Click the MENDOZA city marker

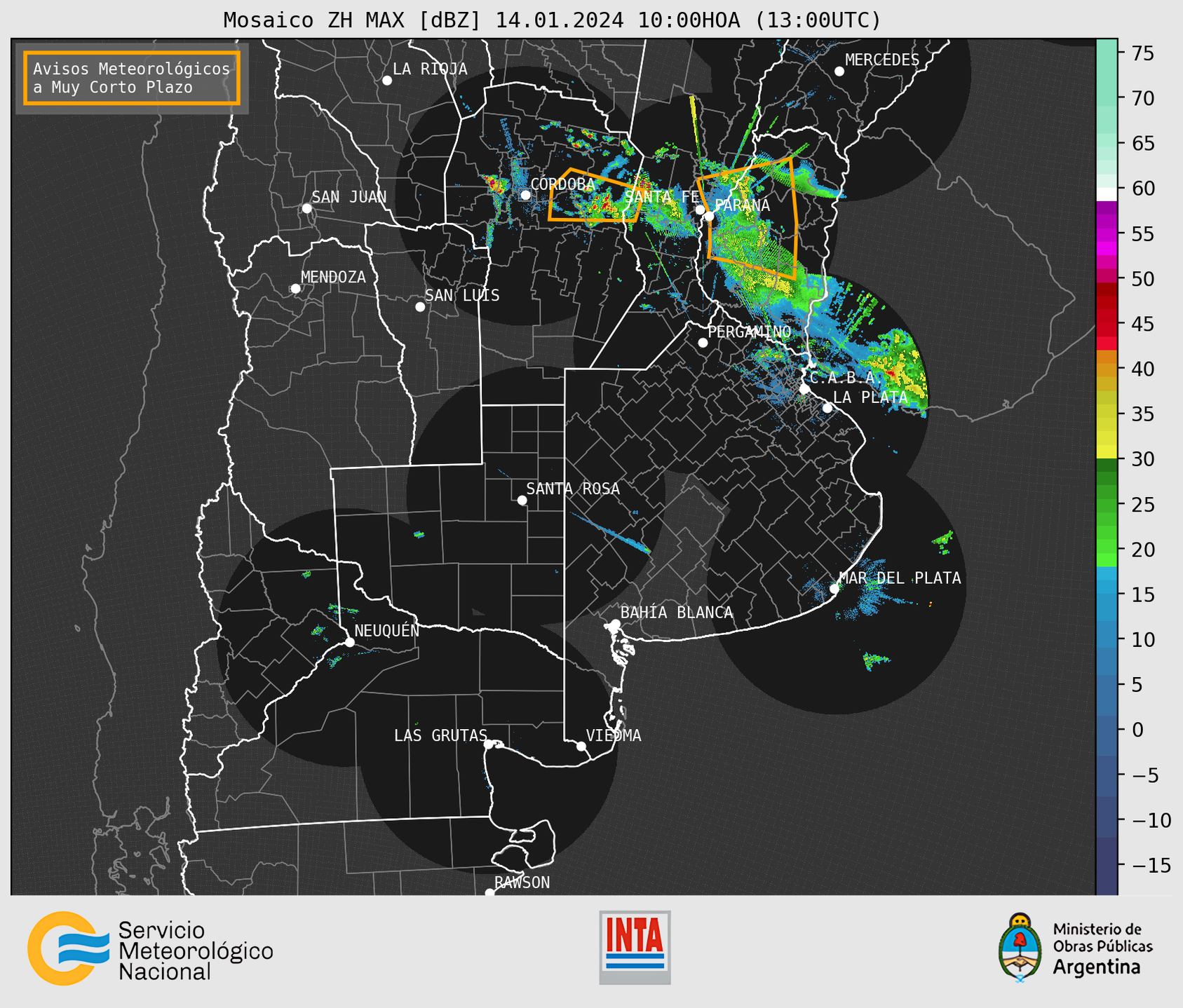pyautogui.click(x=295, y=289)
